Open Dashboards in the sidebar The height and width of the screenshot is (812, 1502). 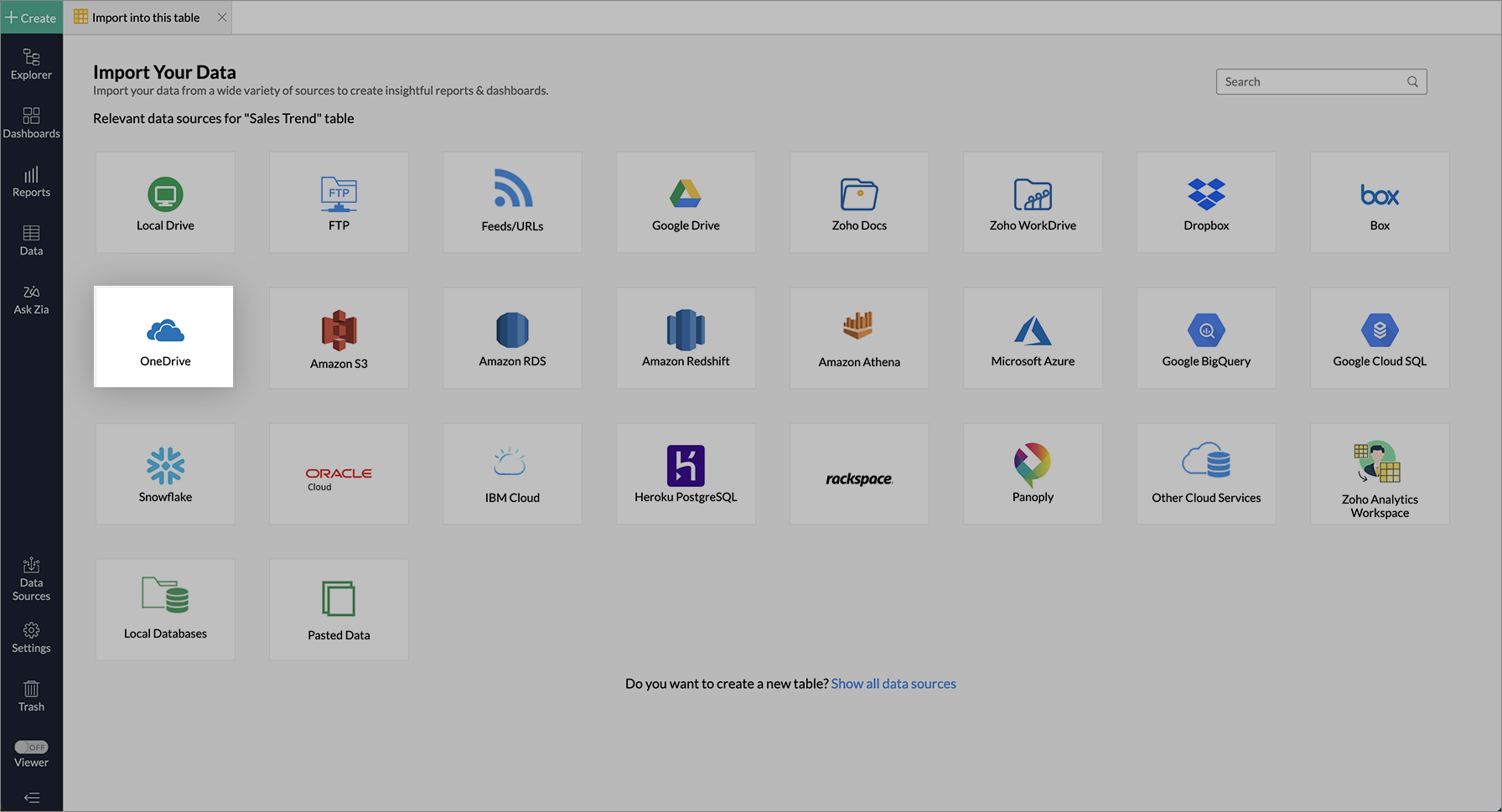[31, 122]
